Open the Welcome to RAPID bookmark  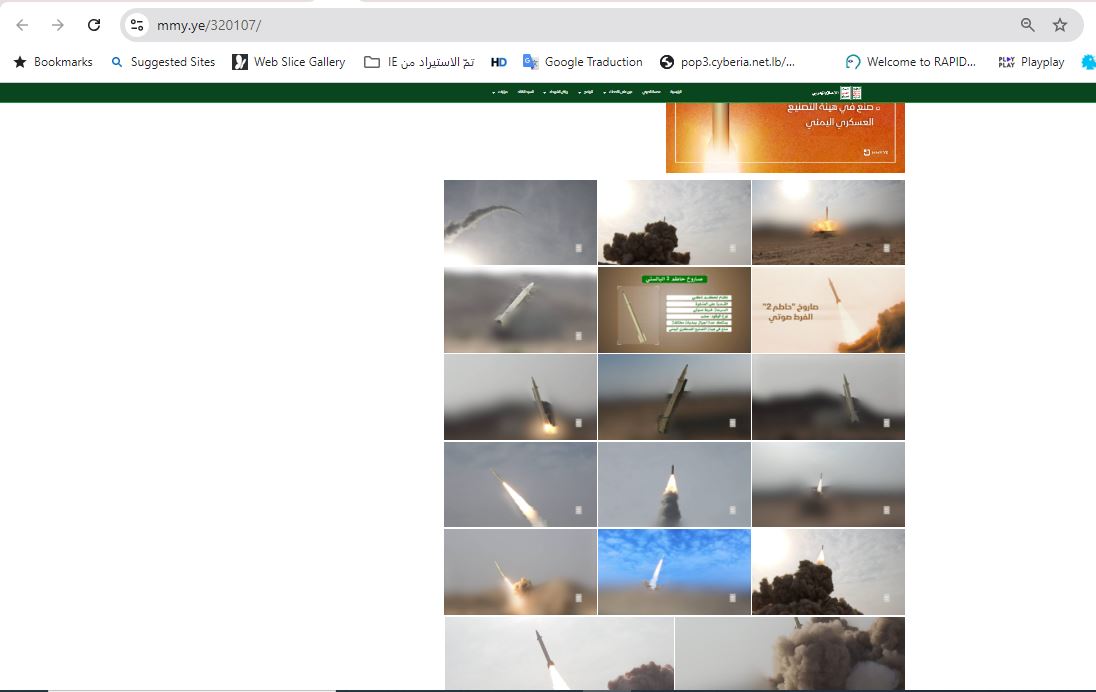point(910,62)
